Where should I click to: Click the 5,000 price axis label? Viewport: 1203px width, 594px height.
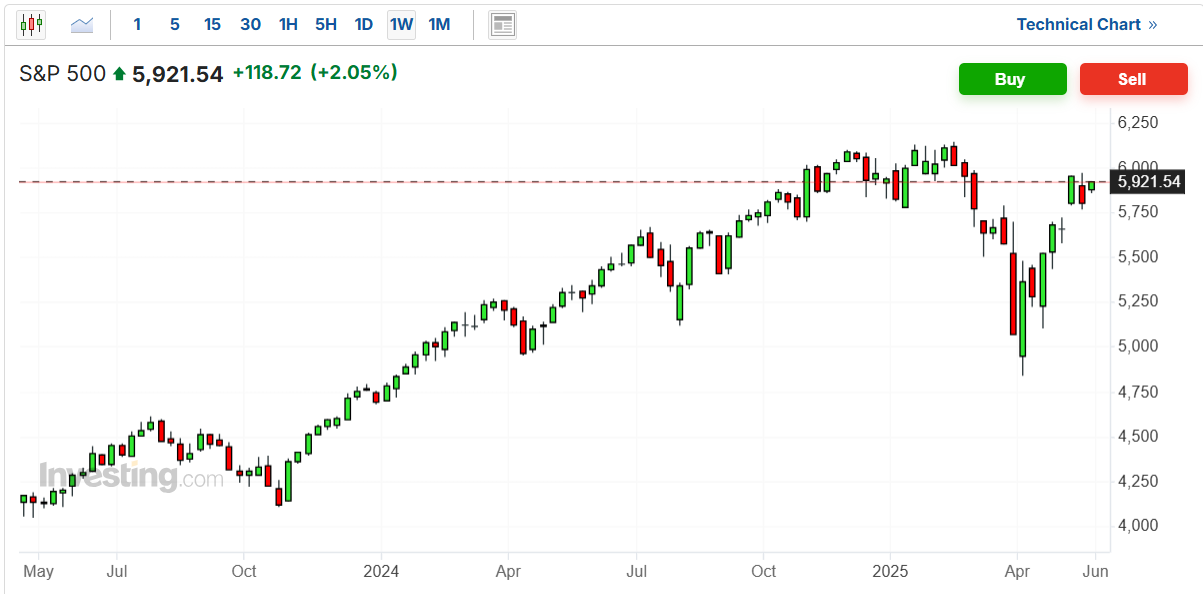click(x=1137, y=346)
